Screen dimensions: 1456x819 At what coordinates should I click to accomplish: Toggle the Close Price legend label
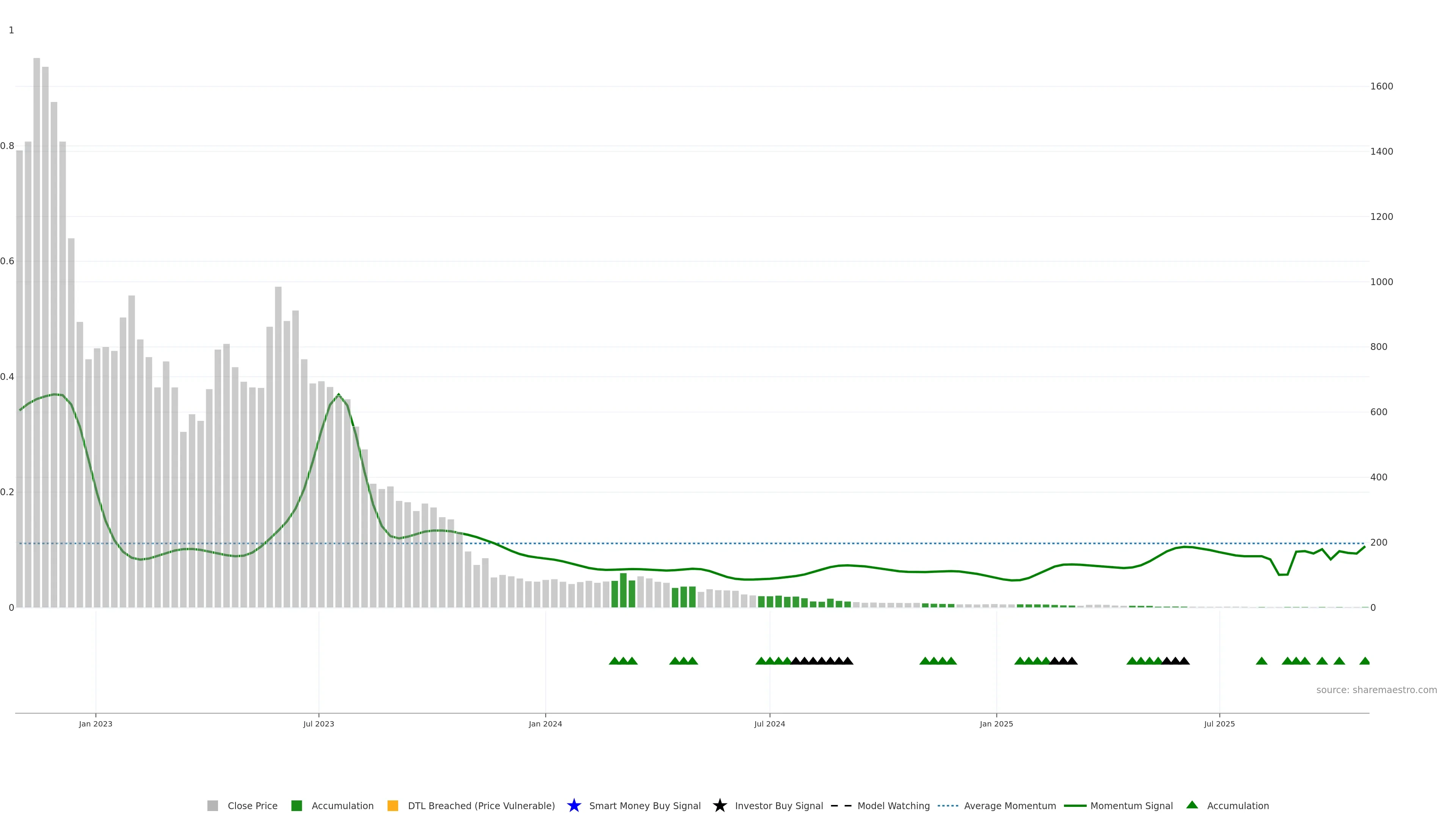click(x=252, y=806)
